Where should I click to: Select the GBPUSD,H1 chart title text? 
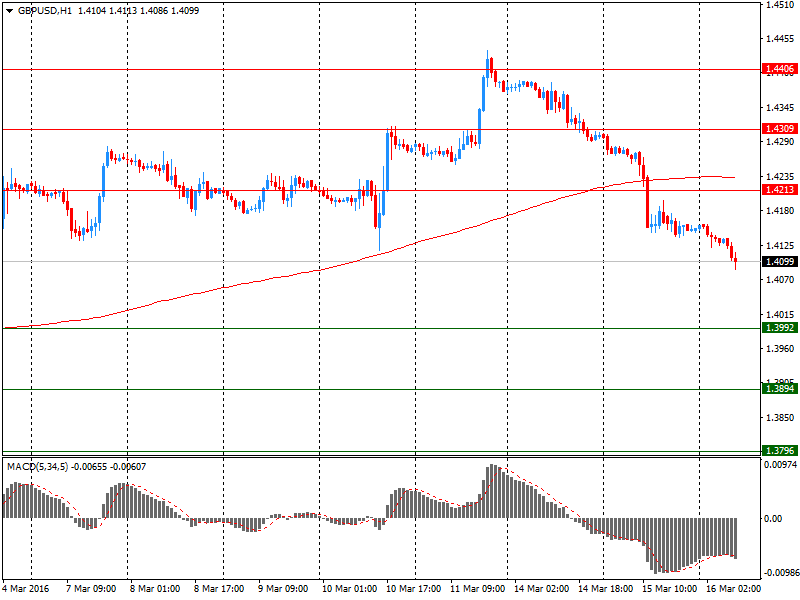point(45,11)
